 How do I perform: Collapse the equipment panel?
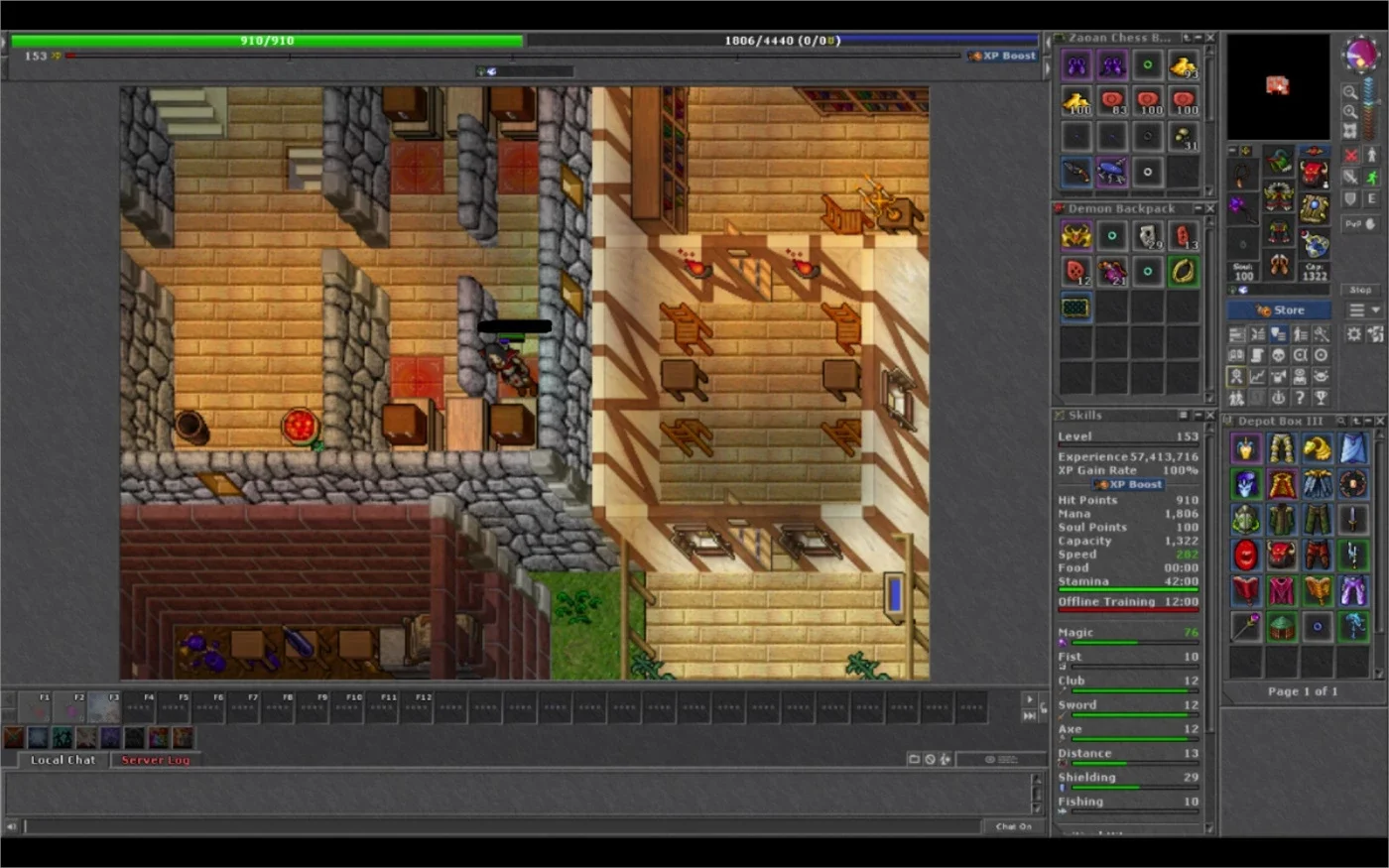point(1232,150)
